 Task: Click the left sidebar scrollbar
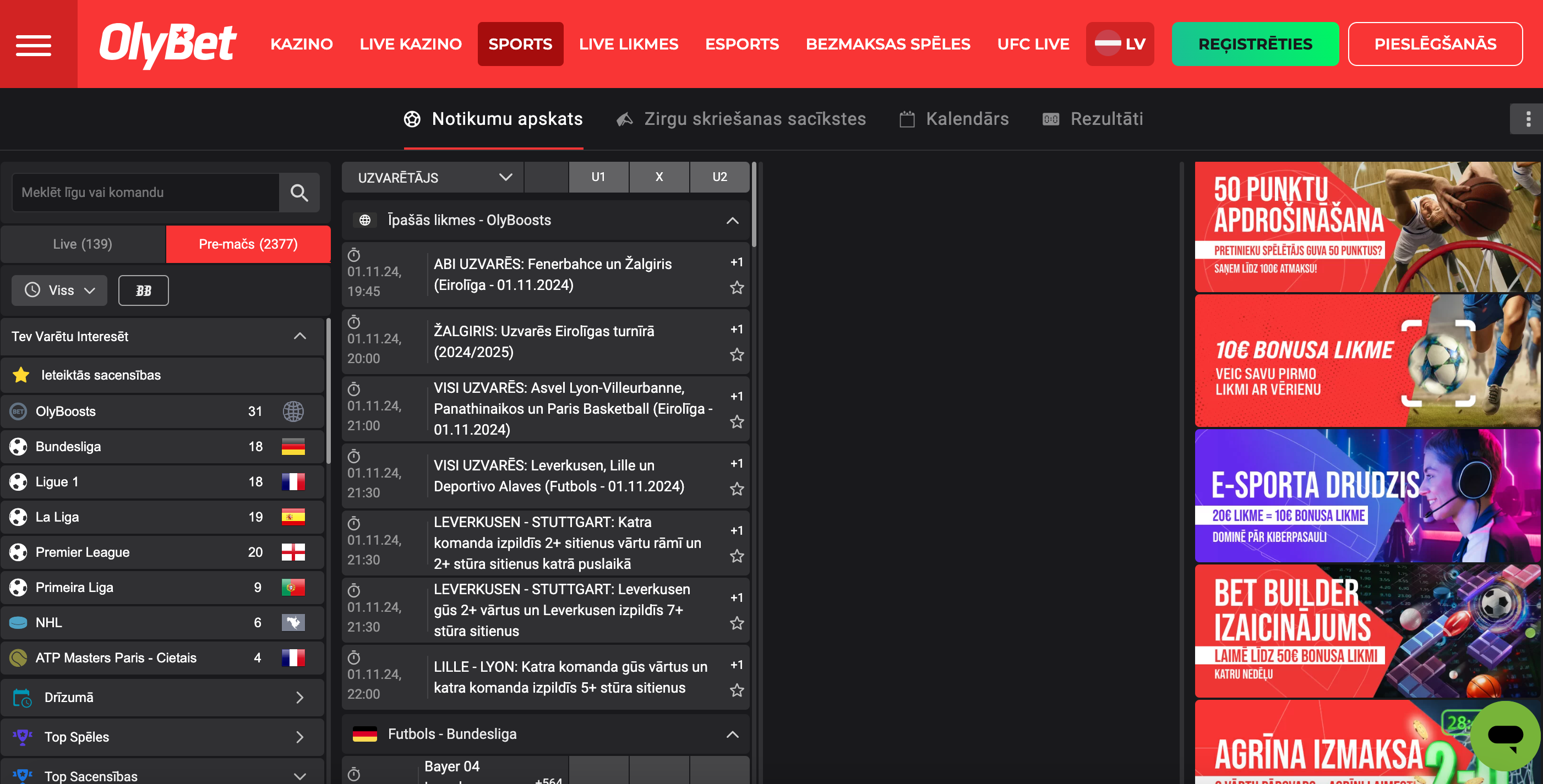point(328,391)
